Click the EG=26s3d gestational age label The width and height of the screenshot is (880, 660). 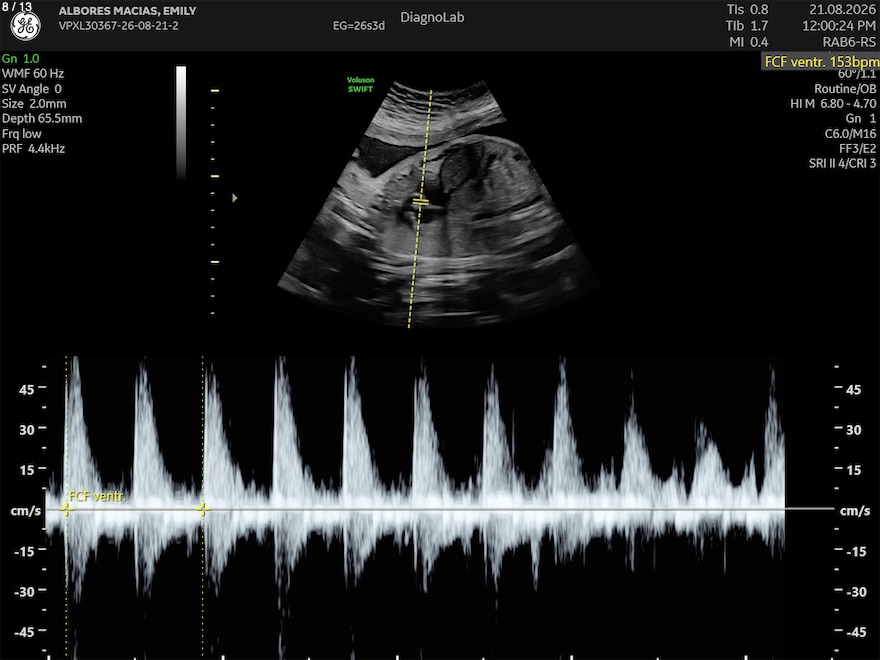click(359, 26)
